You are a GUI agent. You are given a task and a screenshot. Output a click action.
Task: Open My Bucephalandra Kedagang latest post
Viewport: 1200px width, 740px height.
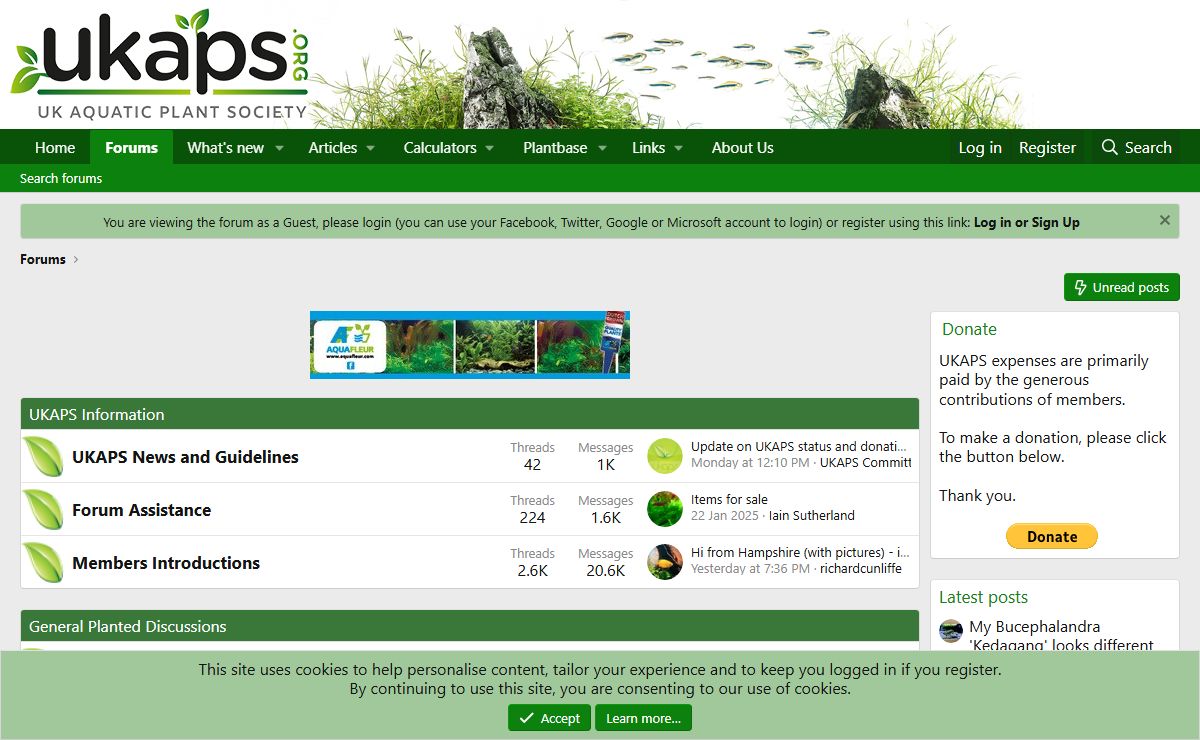[x=1062, y=636]
